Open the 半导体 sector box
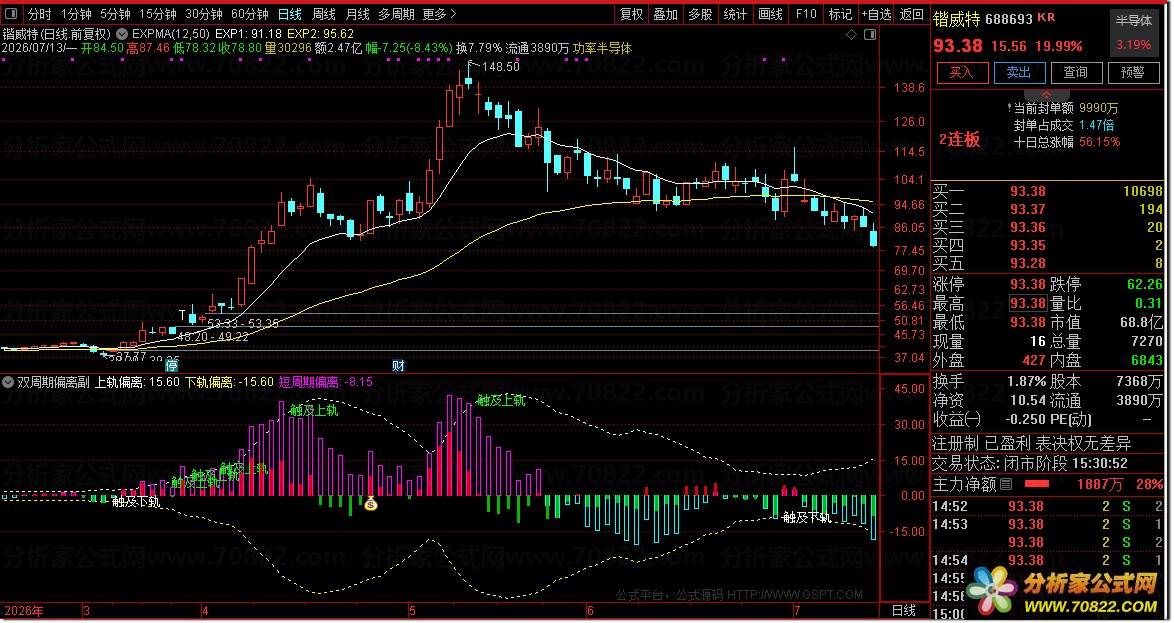Viewport: 1174px width, 623px height. (1134, 33)
